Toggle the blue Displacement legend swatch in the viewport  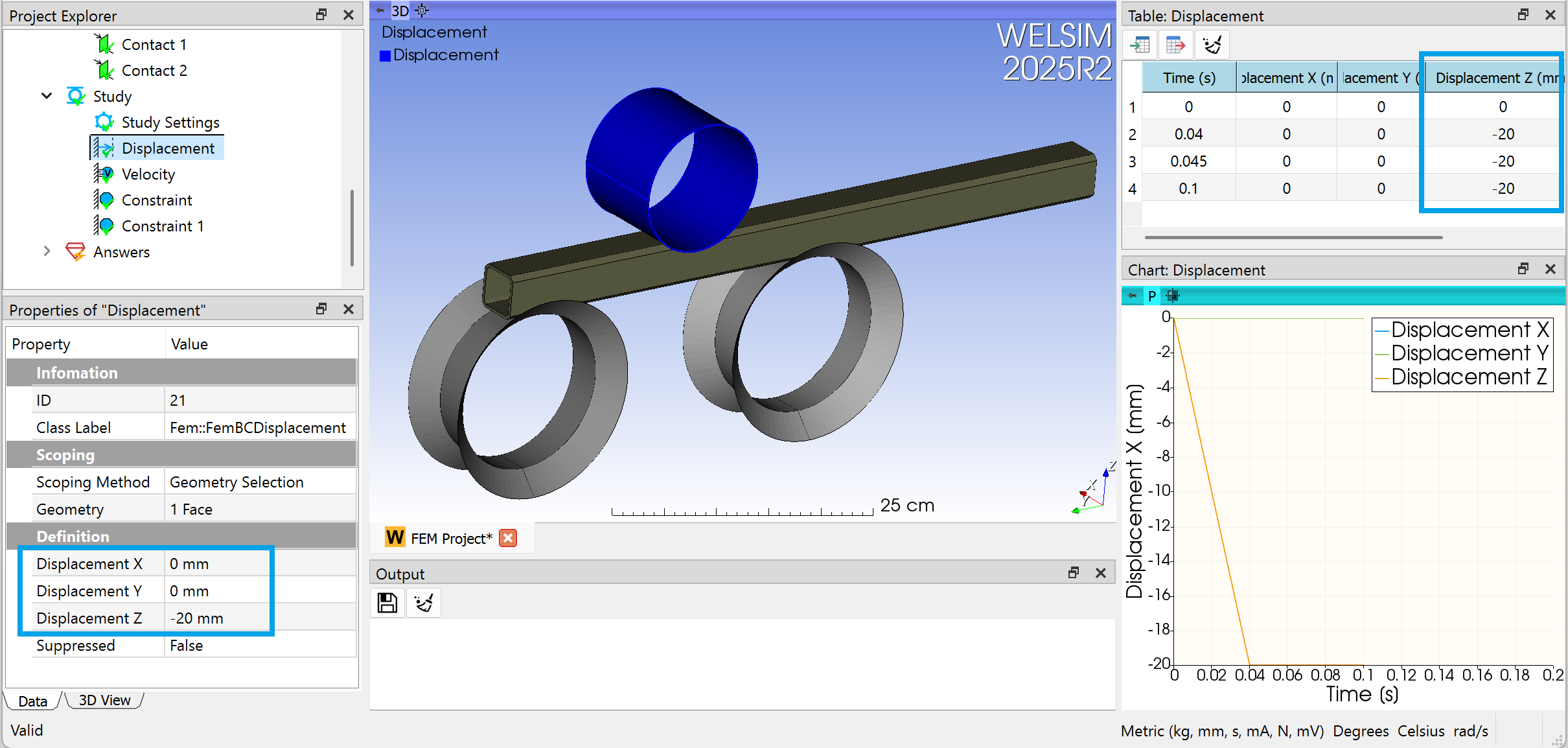pyautogui.click(x=385, y=55)
